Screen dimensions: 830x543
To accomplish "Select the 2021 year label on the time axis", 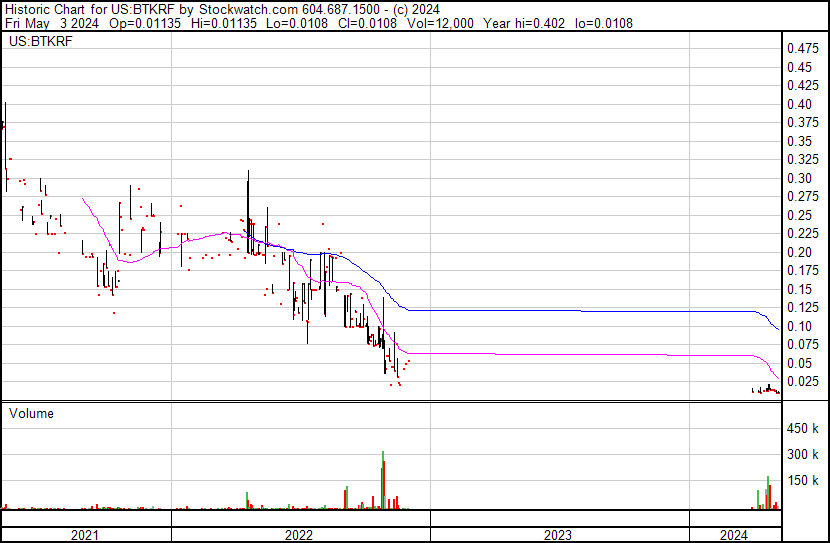I will [x=86, y=535].
